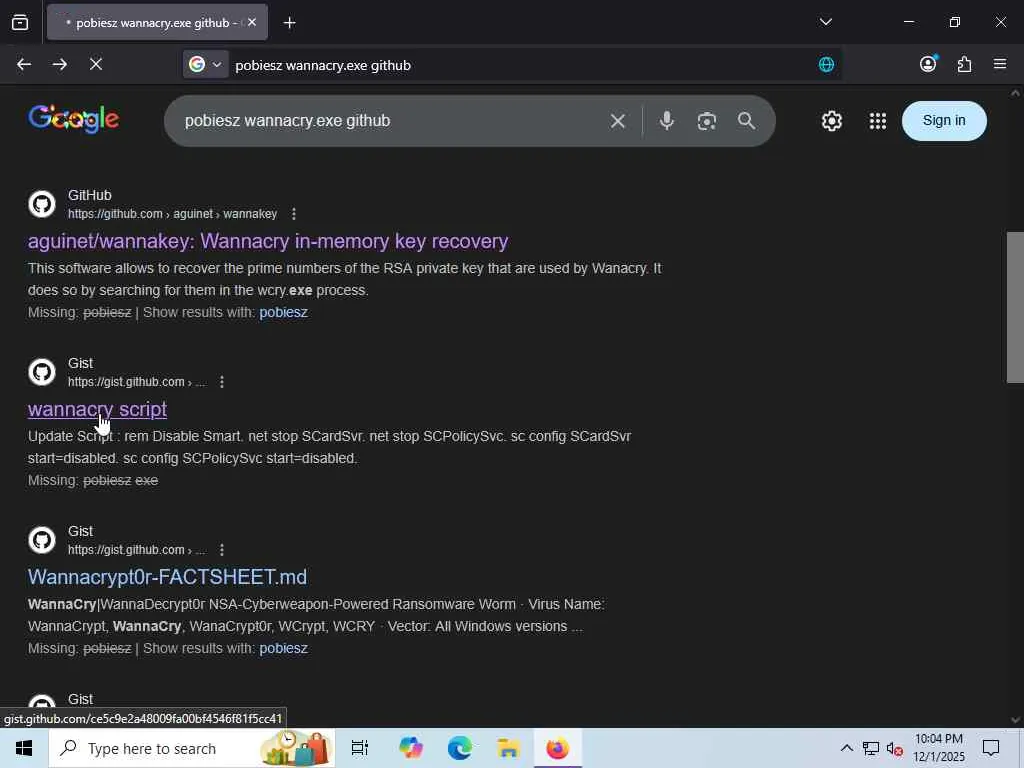Go back to the previous page

pyautogui.click(x=24, y=64)
